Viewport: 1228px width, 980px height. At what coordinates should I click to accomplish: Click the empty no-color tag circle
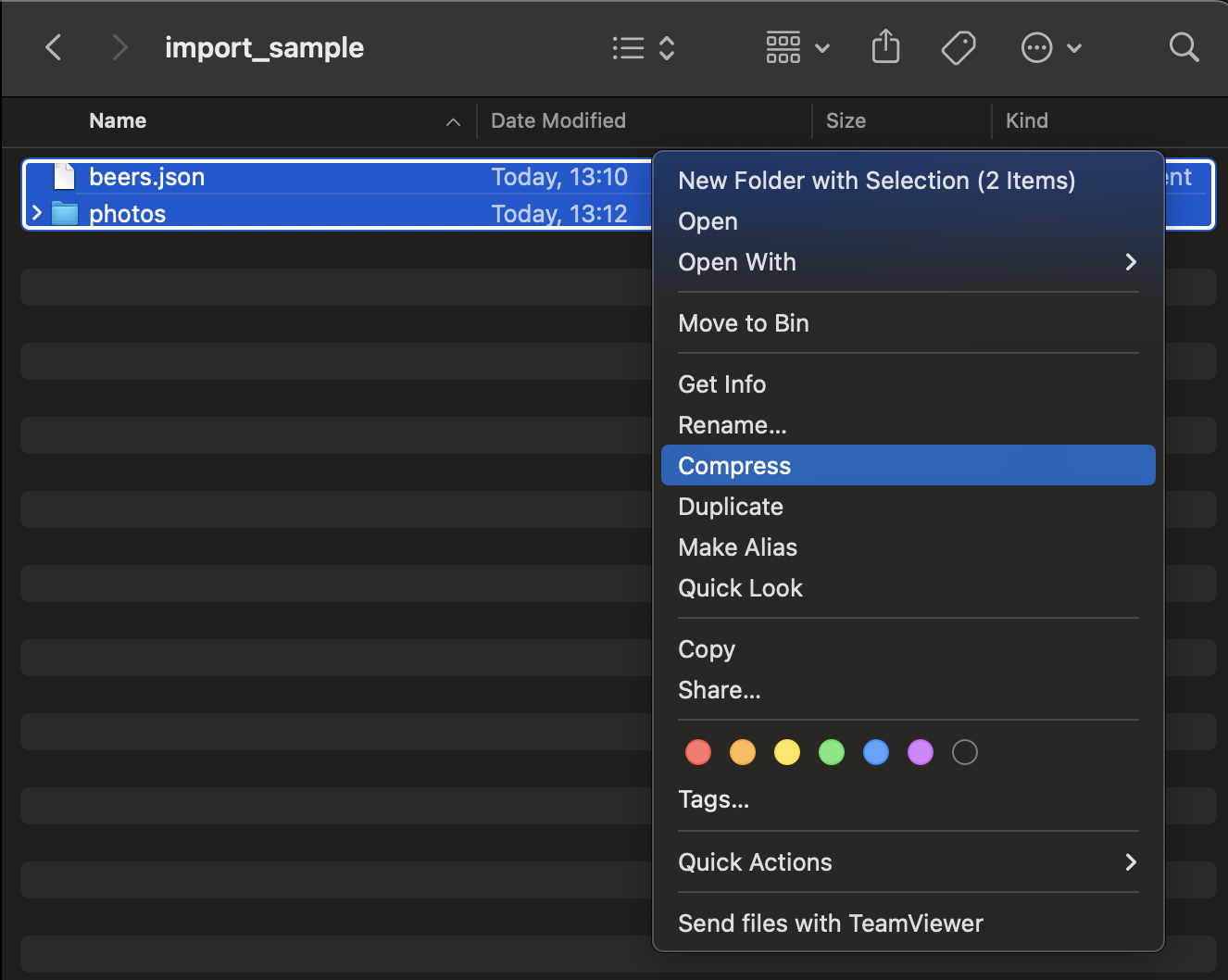(965, 752)
